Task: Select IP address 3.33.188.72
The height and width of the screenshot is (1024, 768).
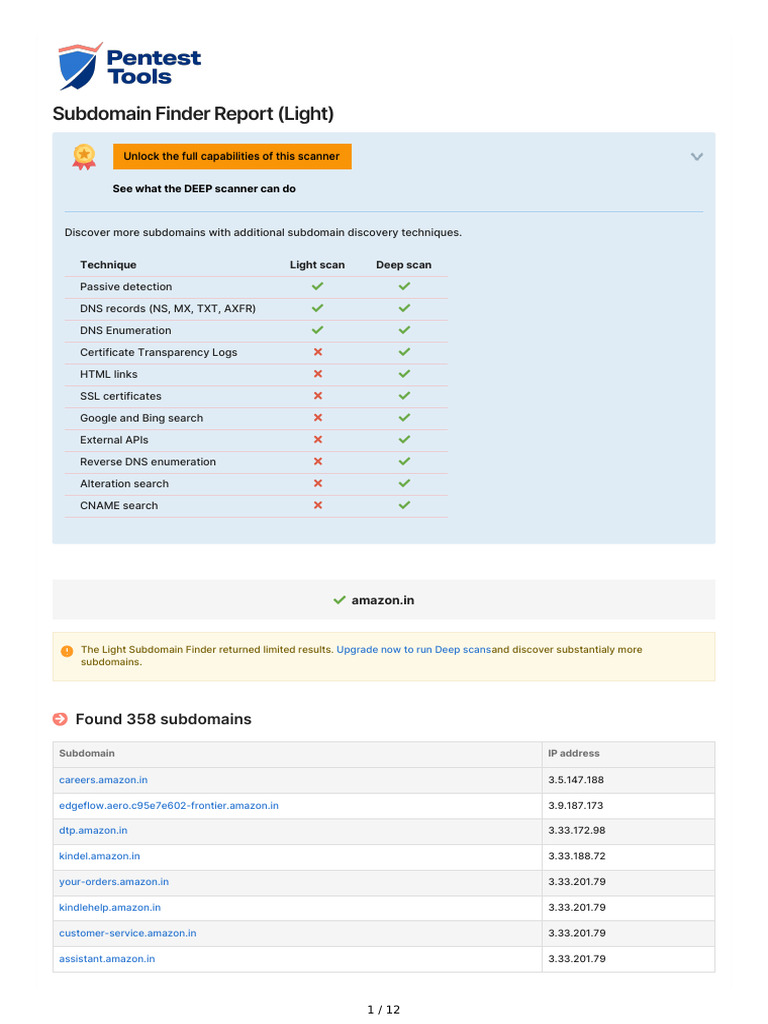Action: pos(577,856)
